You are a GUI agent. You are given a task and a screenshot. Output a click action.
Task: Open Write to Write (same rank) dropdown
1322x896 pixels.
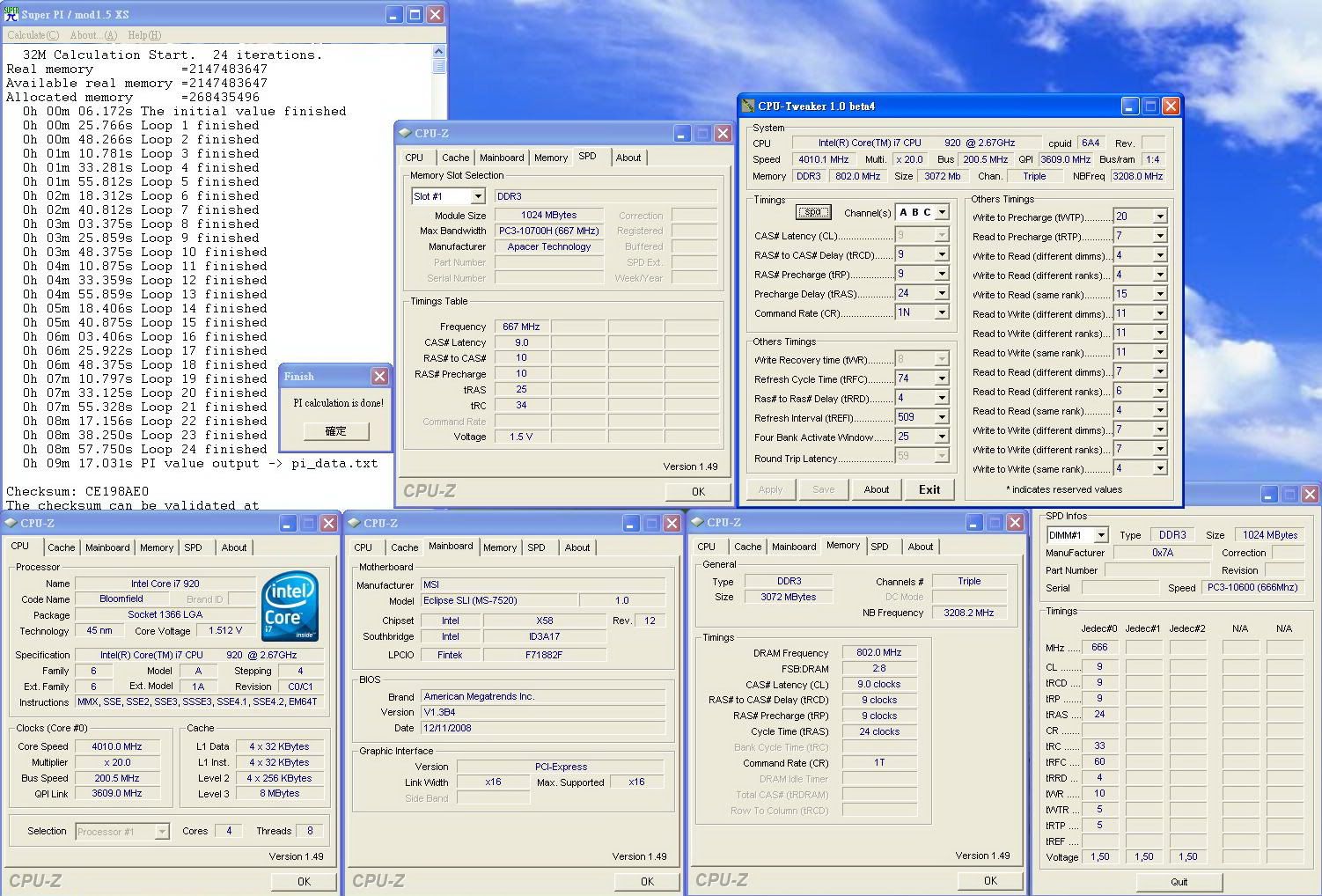1160,468
